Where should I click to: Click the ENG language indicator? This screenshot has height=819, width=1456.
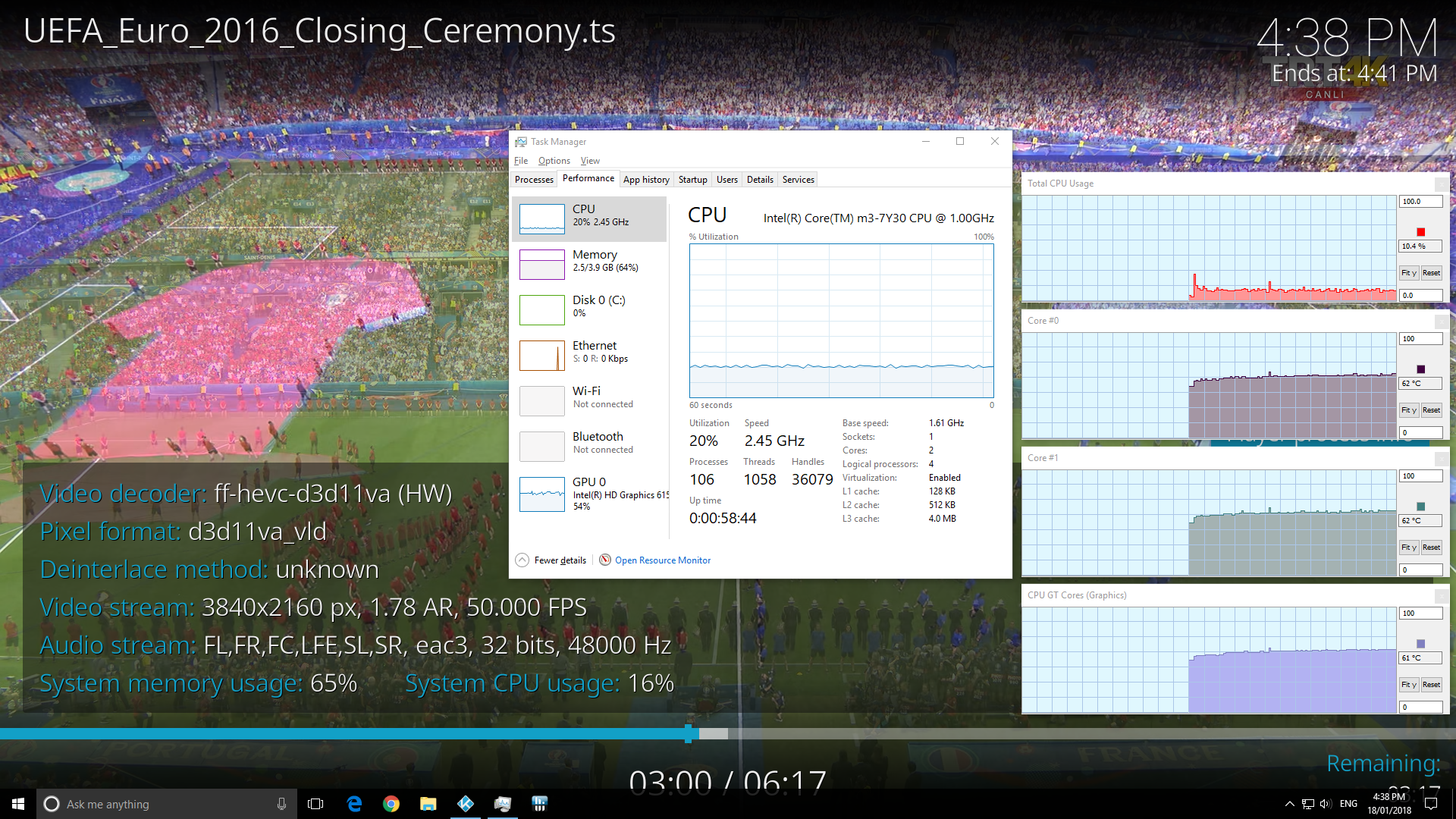coord(1348,804)
